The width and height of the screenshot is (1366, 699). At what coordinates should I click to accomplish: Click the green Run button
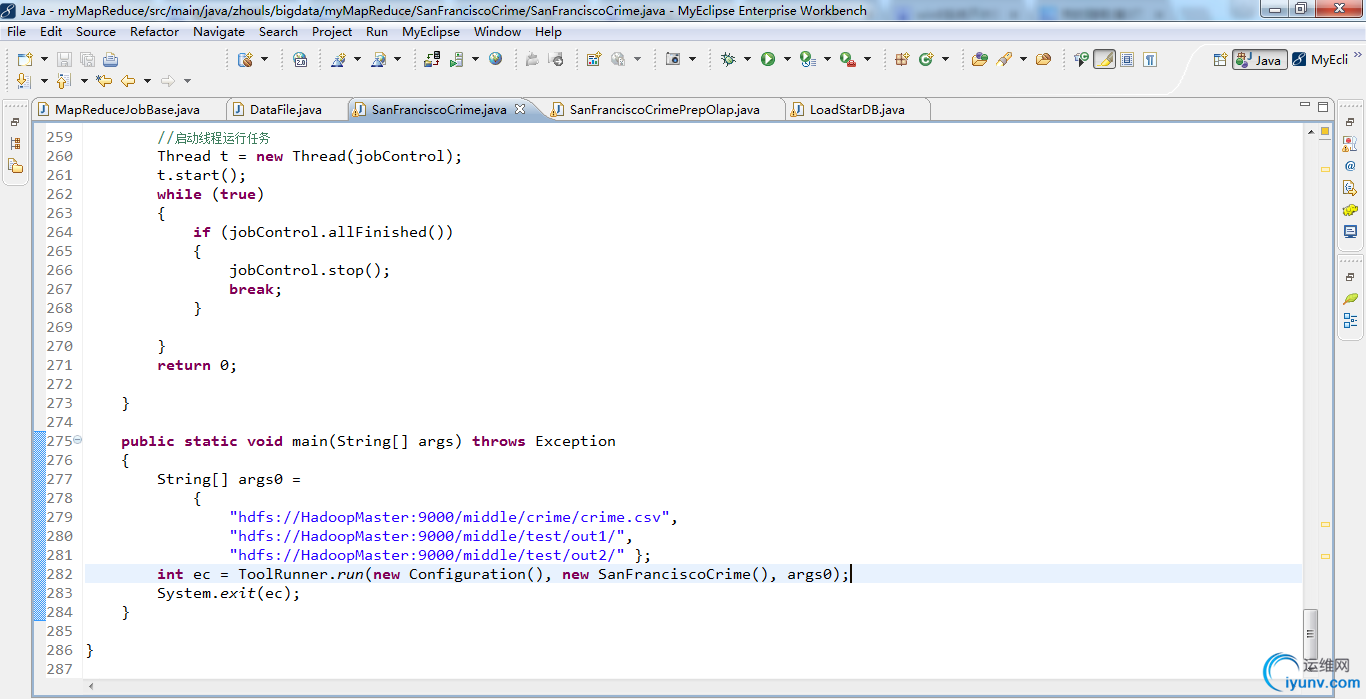(x=767, y=60)
